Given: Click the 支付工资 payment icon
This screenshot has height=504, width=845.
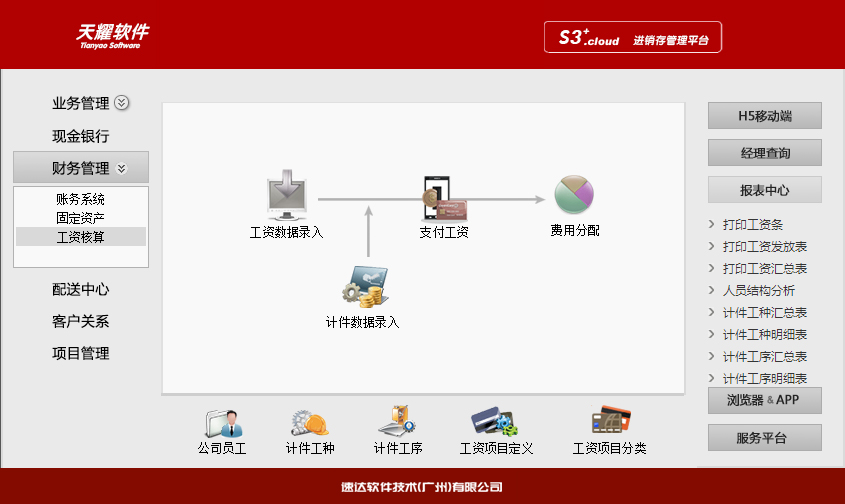Looking at the screenshot, I should pyautogui.click(x=444, y=198).
